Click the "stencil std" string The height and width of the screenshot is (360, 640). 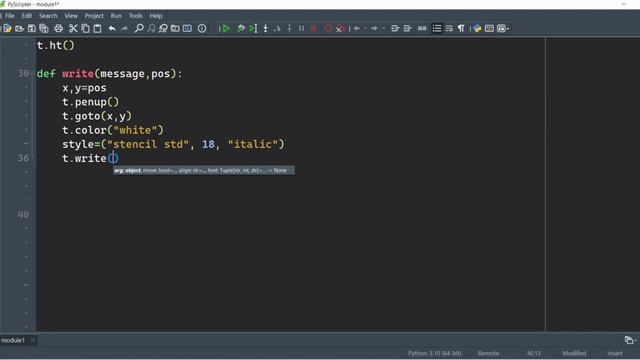[148, 144]
